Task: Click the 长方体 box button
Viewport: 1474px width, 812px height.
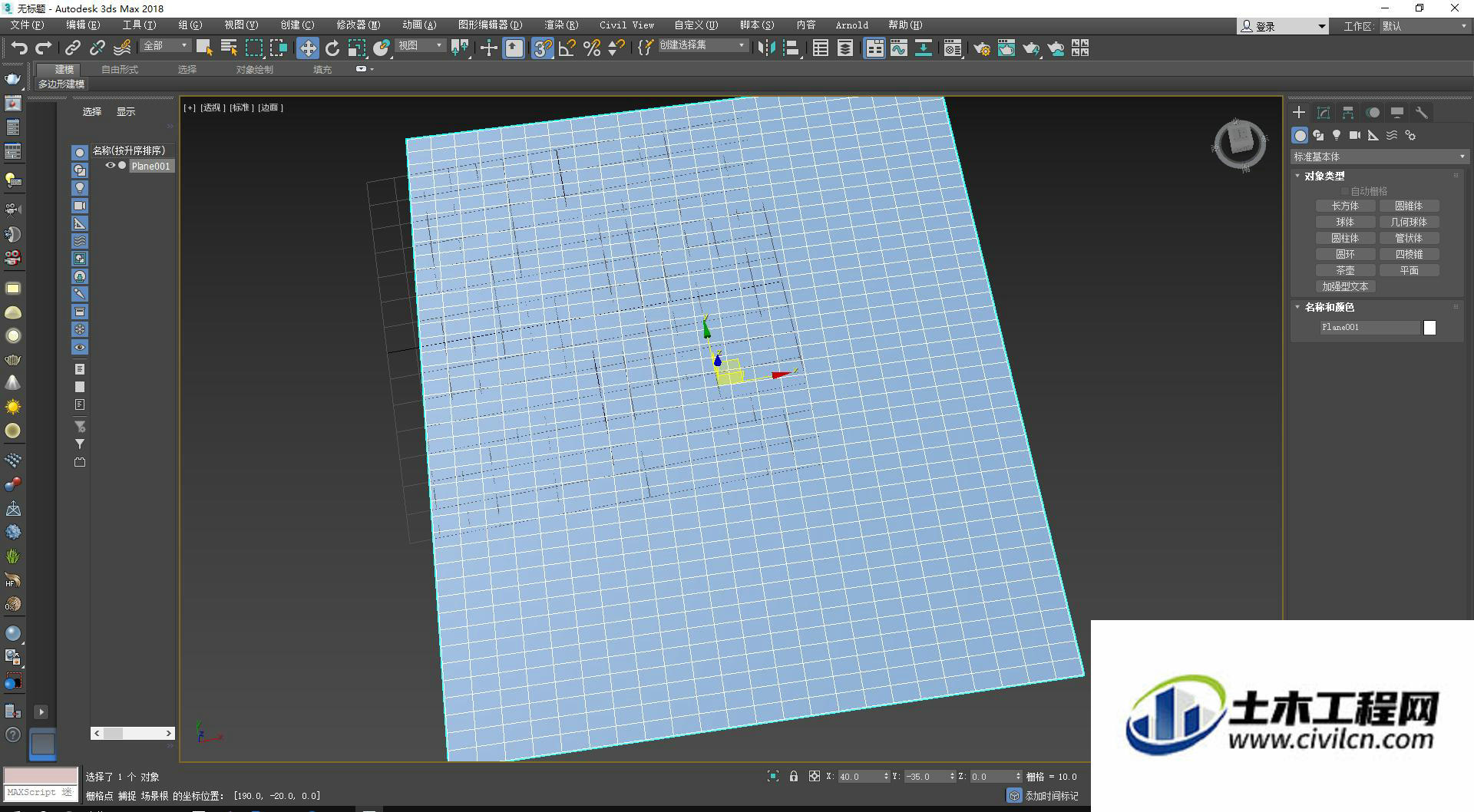Action: point(1345,206)
